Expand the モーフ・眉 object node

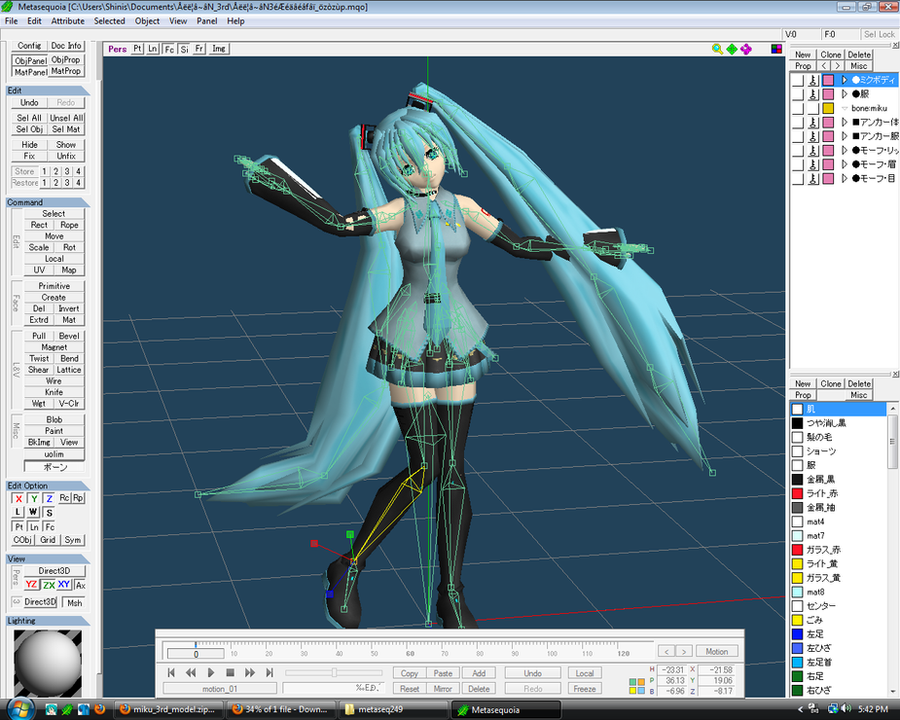tap(844, 165)
